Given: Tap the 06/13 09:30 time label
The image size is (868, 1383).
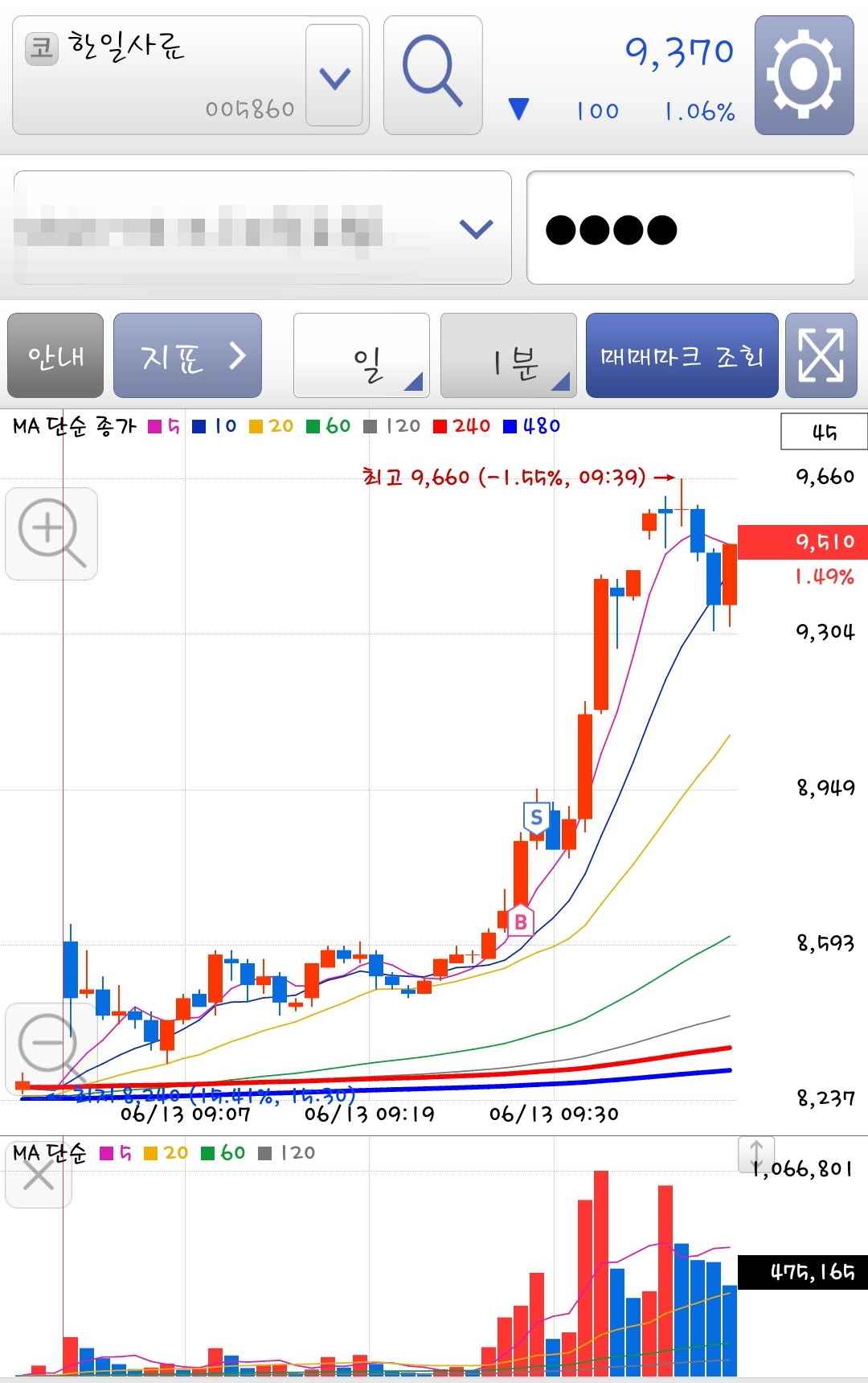Looking at the screenshot, I should point(555,1114).
